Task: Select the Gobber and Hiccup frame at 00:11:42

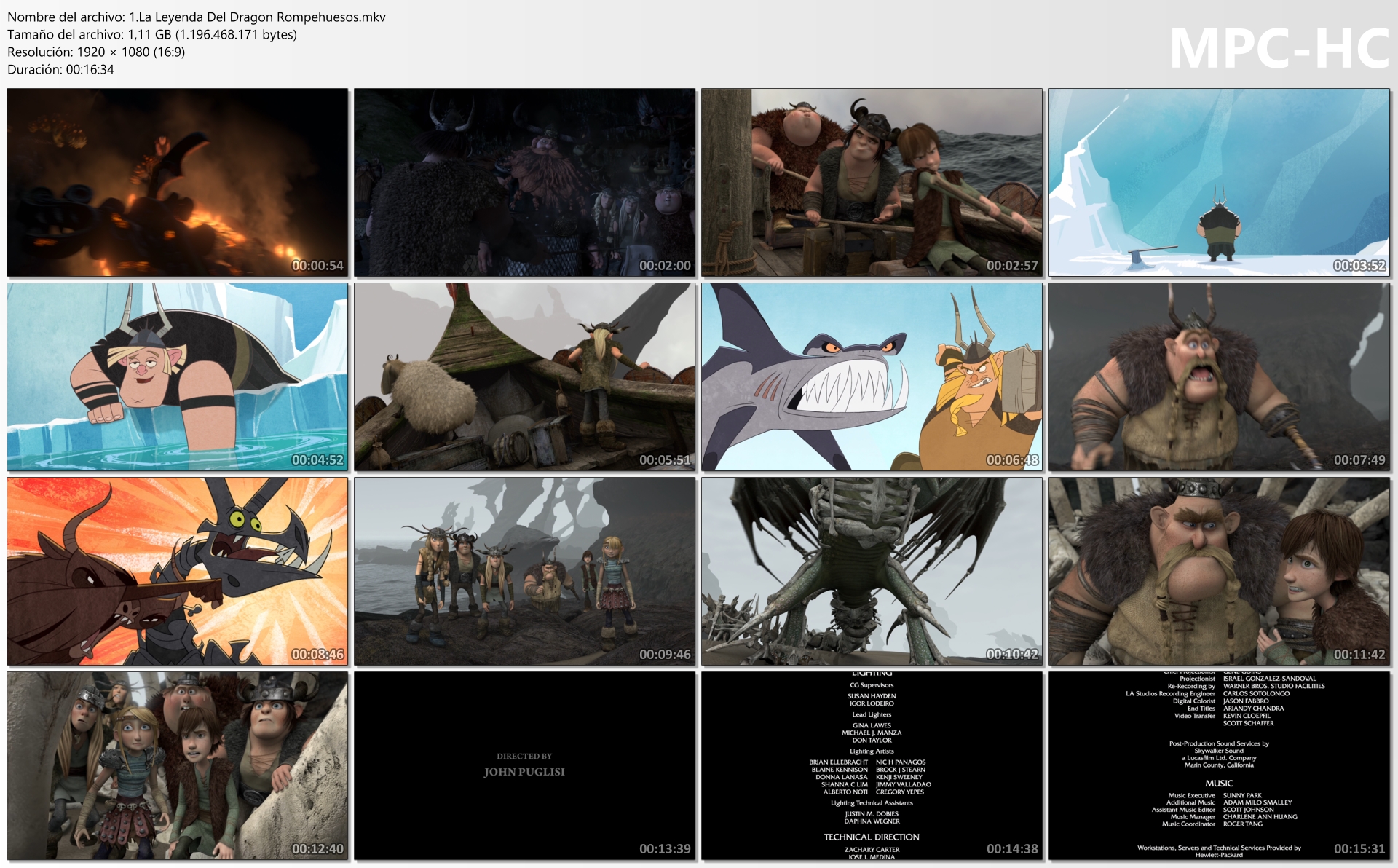Action: [x=1220, y=571]
